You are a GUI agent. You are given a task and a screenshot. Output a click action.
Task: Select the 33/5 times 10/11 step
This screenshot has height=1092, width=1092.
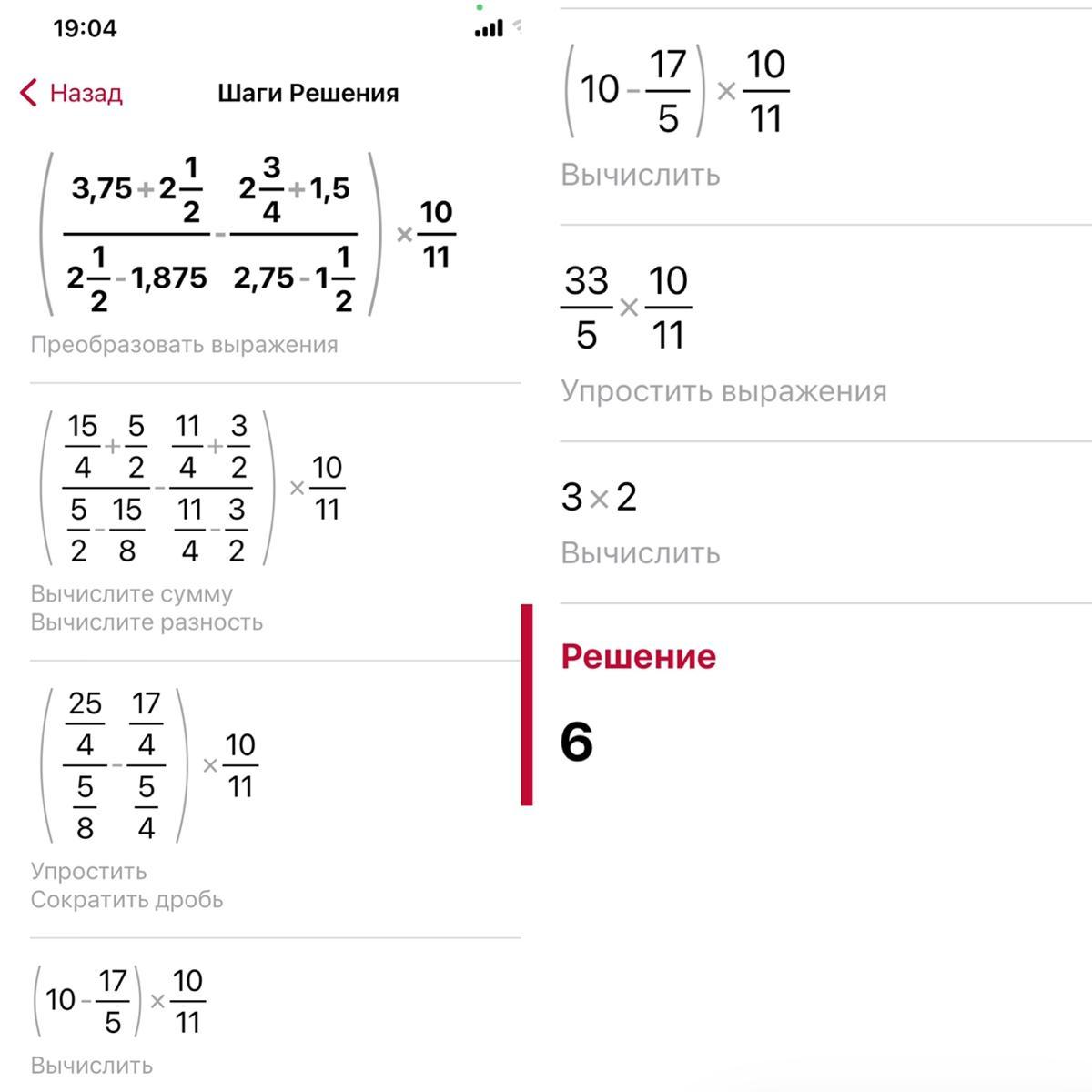(x=626, y=308)
